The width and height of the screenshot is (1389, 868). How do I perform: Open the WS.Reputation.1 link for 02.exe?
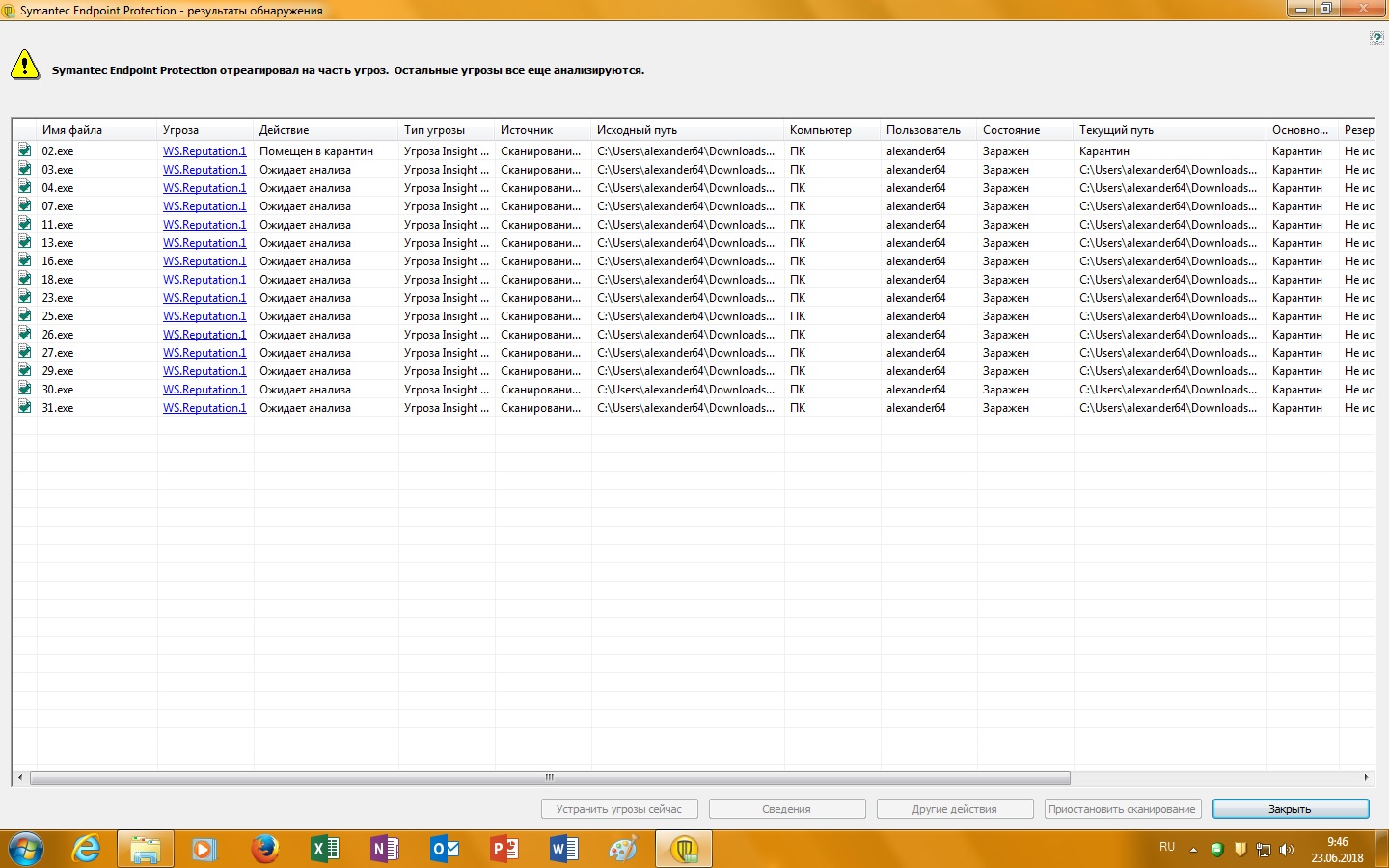204,151
